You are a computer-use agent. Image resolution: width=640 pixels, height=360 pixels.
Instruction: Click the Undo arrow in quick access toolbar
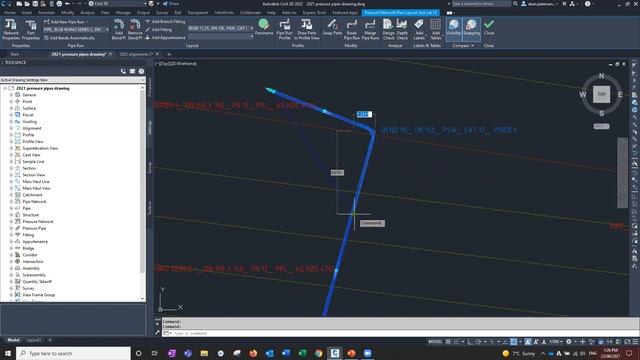coord(68,4)
